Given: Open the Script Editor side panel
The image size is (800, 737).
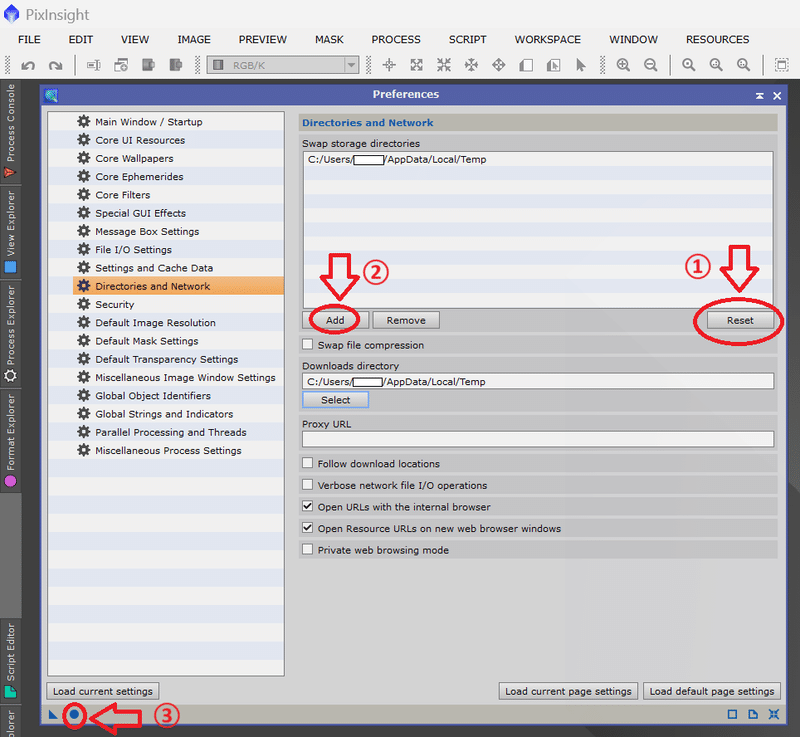Looking at the screenshot, I should (10, 660).
